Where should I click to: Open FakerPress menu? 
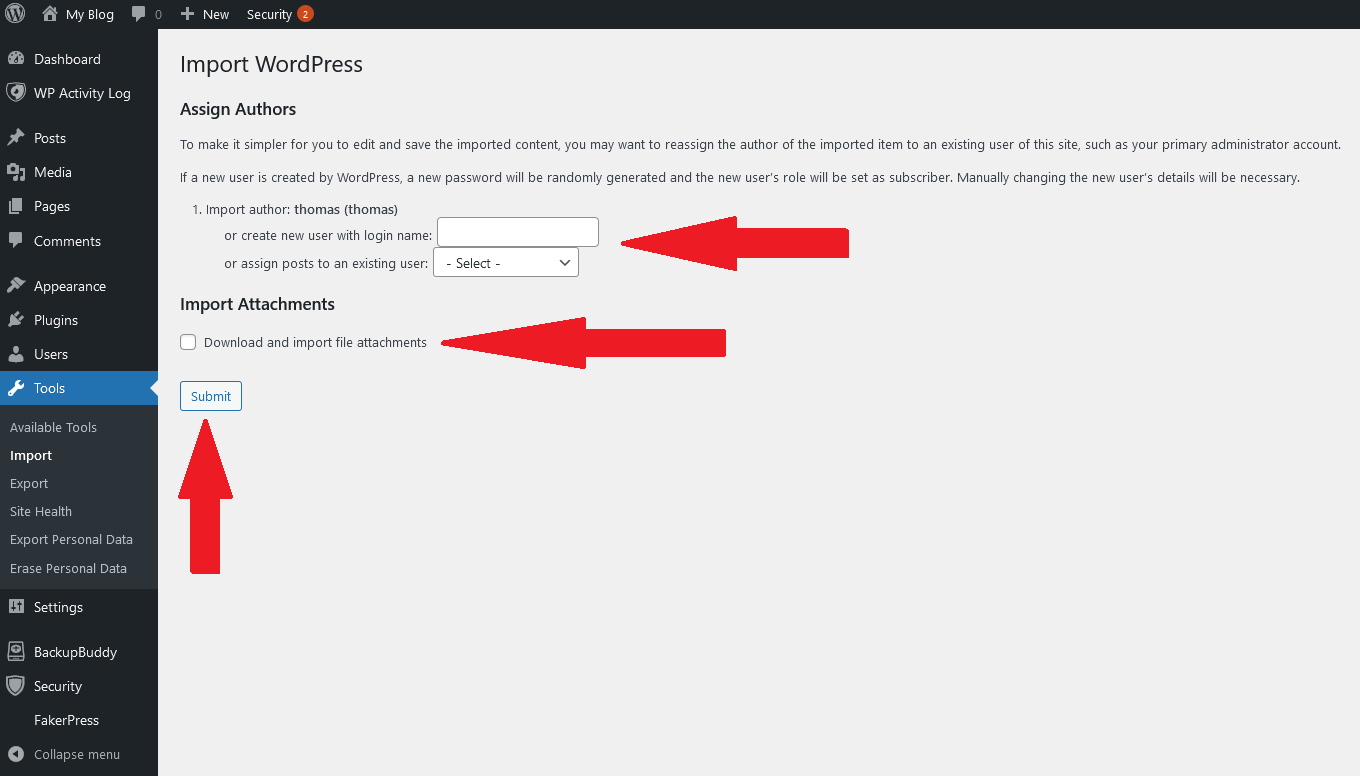(x=66, y=720)
